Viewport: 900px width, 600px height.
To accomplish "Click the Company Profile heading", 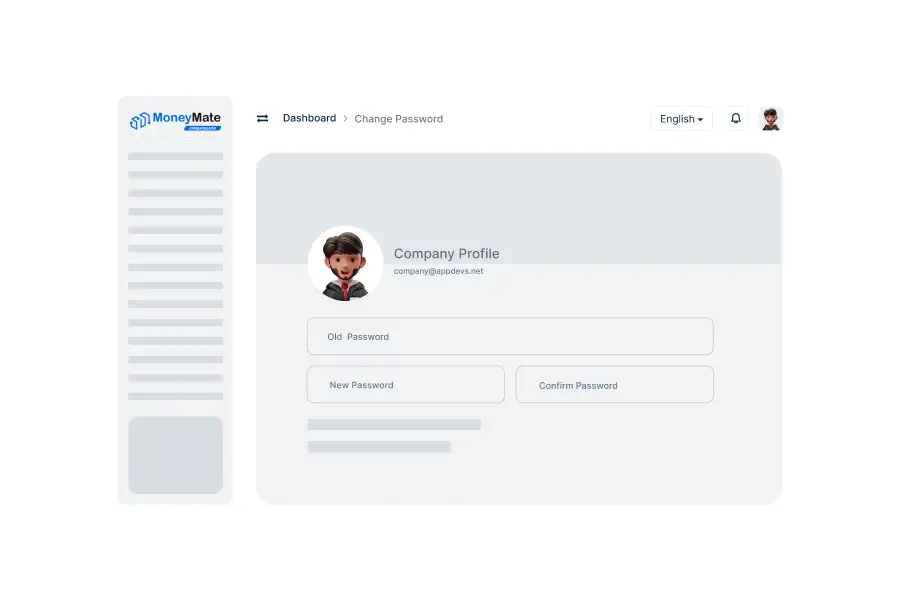I will 446,254.
